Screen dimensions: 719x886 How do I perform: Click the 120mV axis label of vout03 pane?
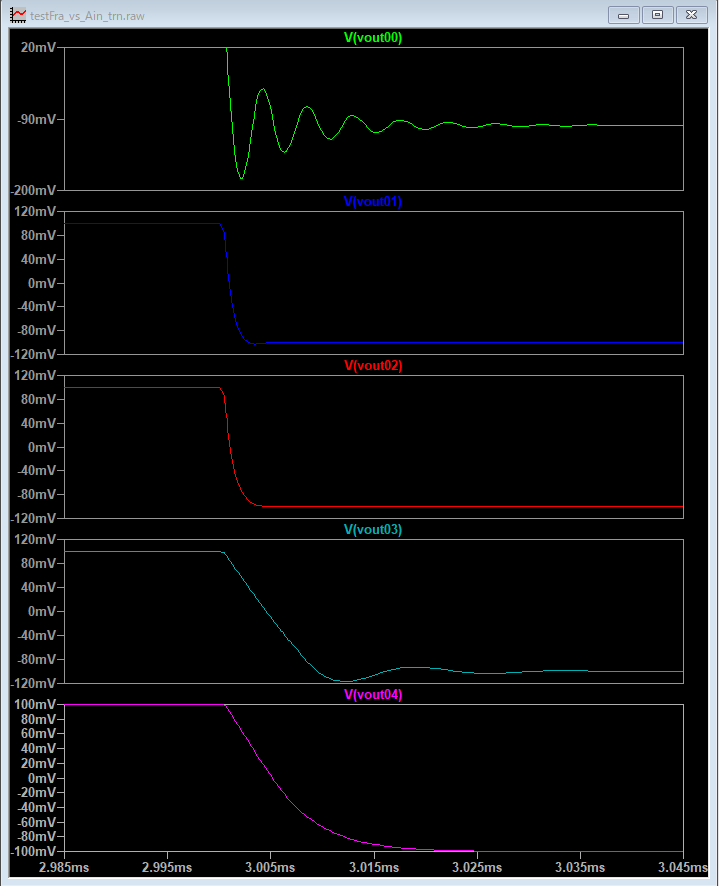click(x=35, y=539)
